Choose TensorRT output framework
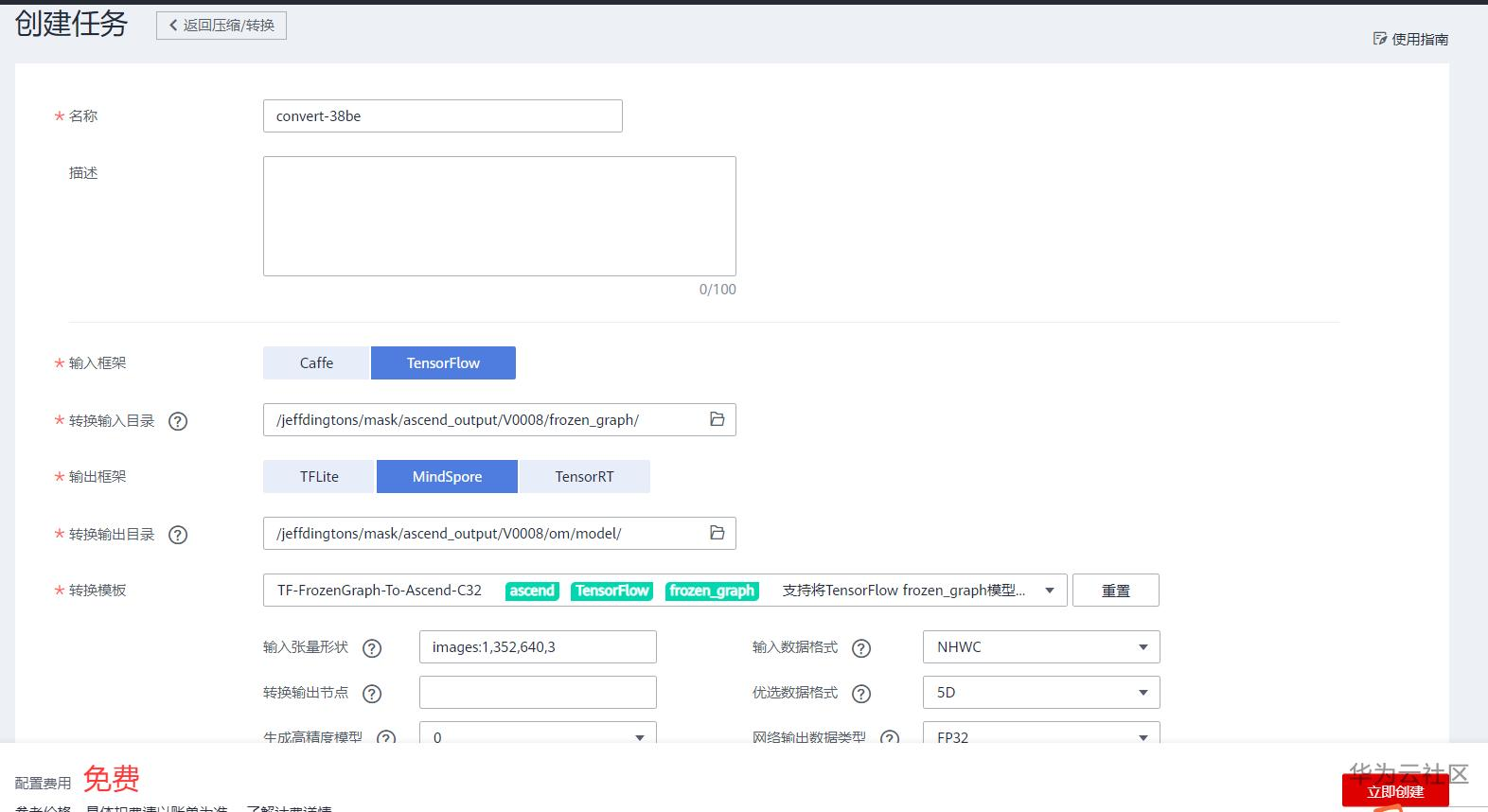This screenshot has height=812, width=1488. coord(584,477)
